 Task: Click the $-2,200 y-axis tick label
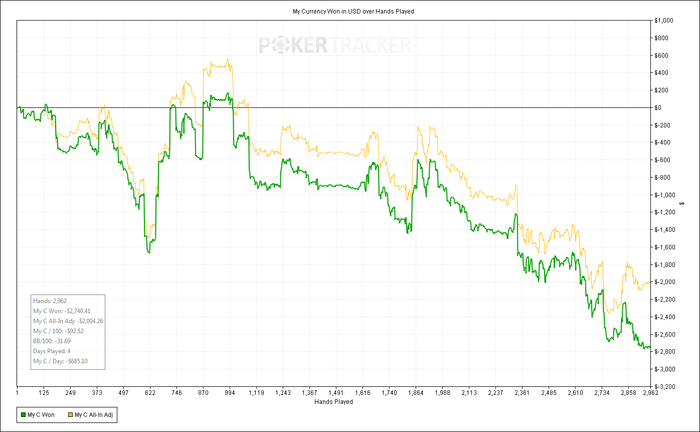[665, 299]
